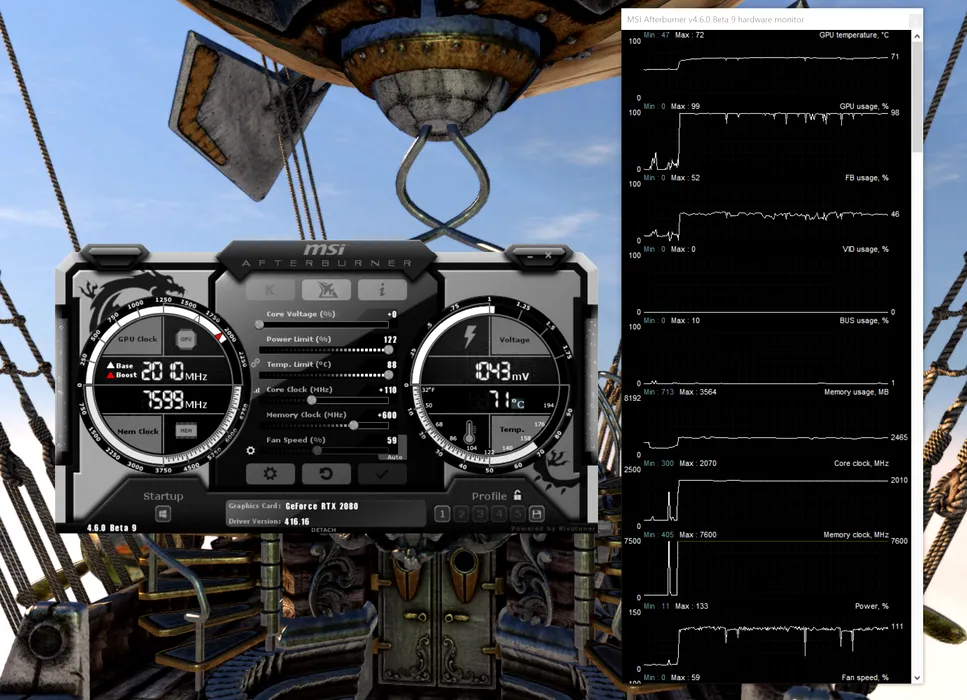Click the Core Voltage value +0
Screen dimensions: 967x700
click(x=392, y=315)
